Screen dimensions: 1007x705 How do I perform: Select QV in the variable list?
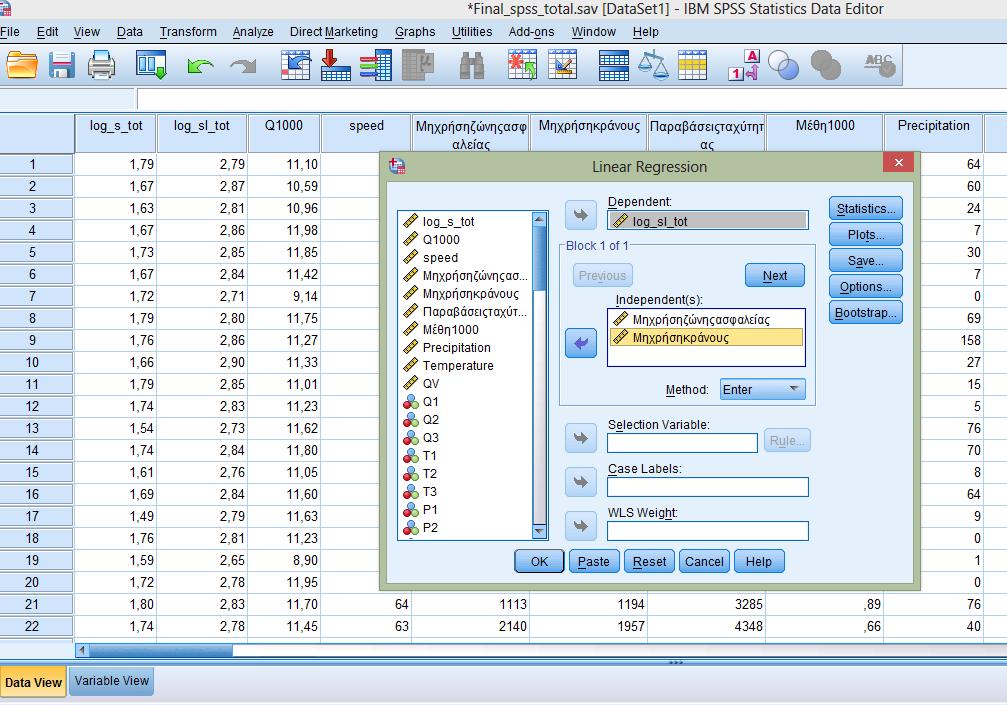430,383
